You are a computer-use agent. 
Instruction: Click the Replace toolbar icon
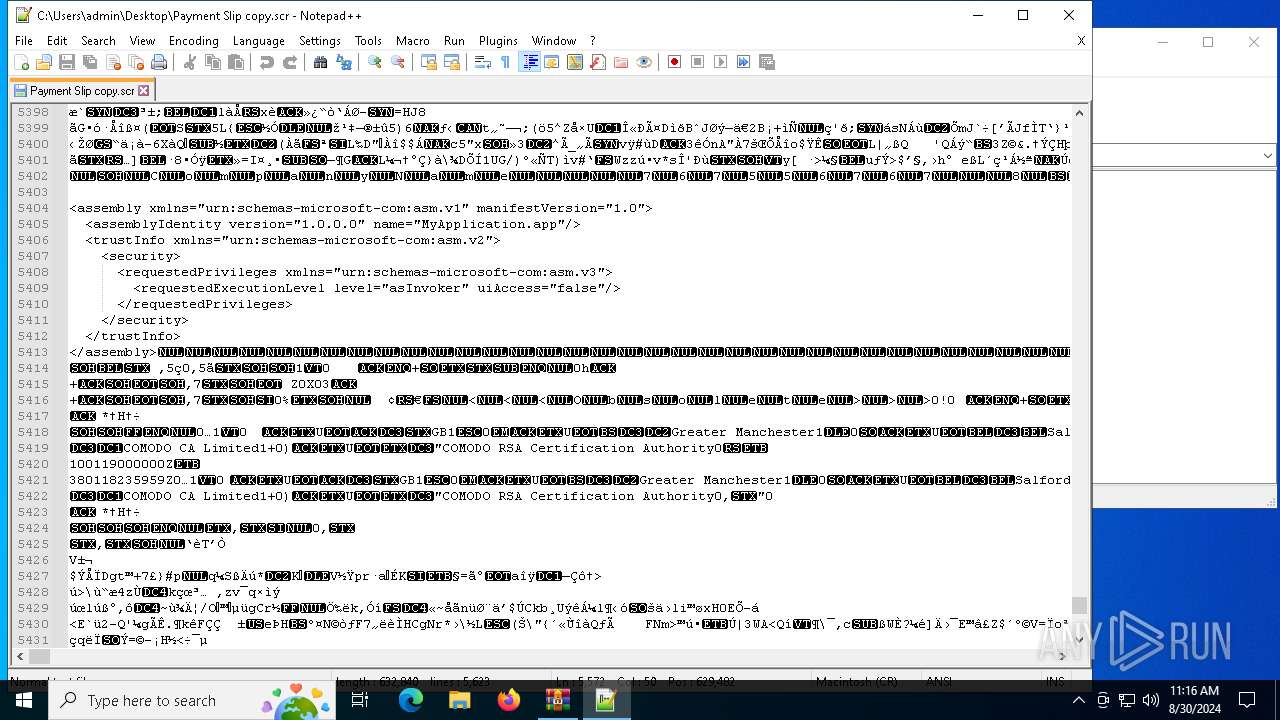point(344,62)
